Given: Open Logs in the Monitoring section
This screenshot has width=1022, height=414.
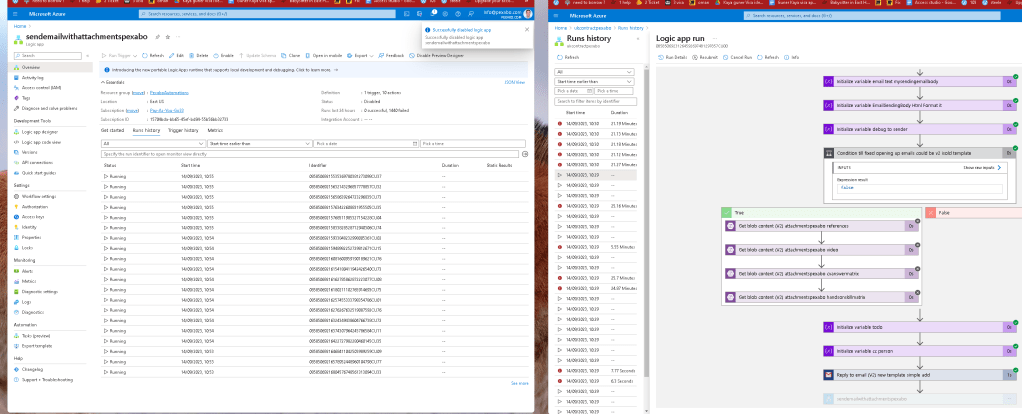Looking at the screenshot, I should click(x=26, y=302).
